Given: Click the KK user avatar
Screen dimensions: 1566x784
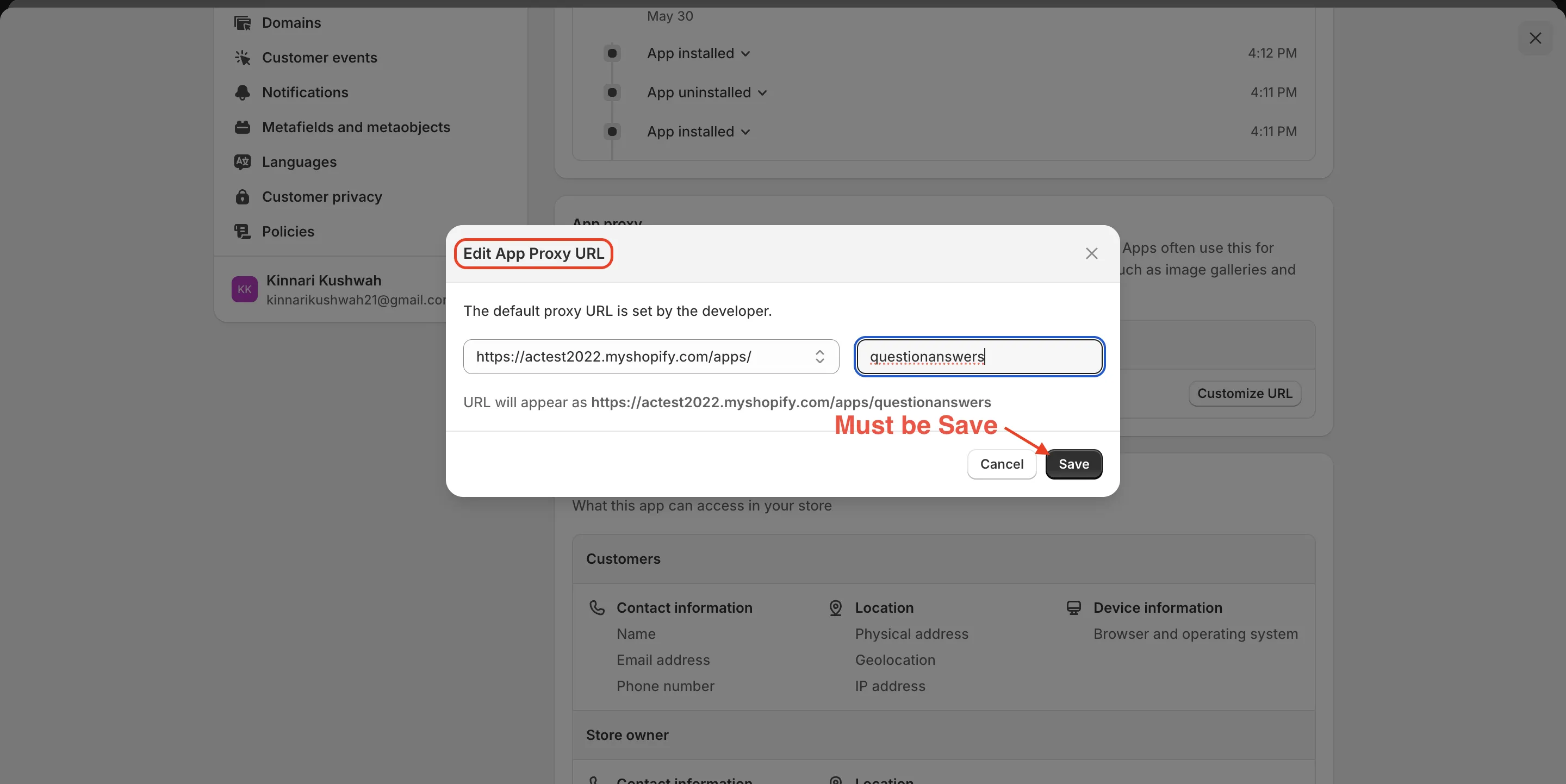Looking at the screenshot, I should tap(244, 289).
